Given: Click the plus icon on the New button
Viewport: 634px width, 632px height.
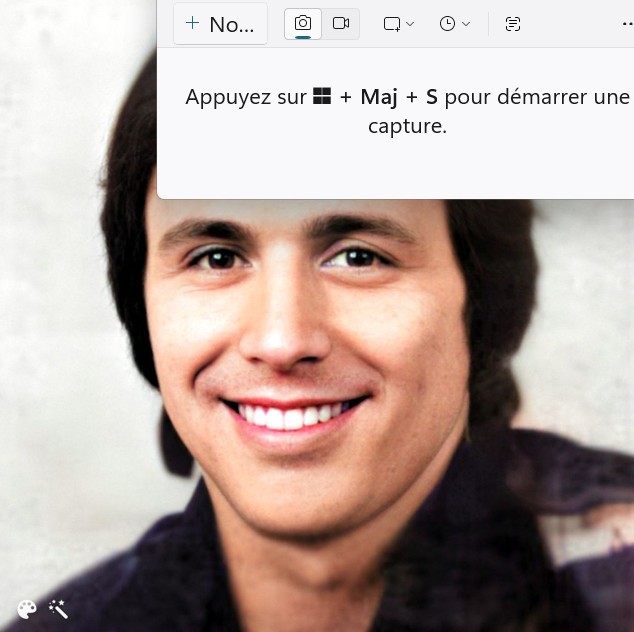Looking at the screenshot, I should (x=193, y=24).
